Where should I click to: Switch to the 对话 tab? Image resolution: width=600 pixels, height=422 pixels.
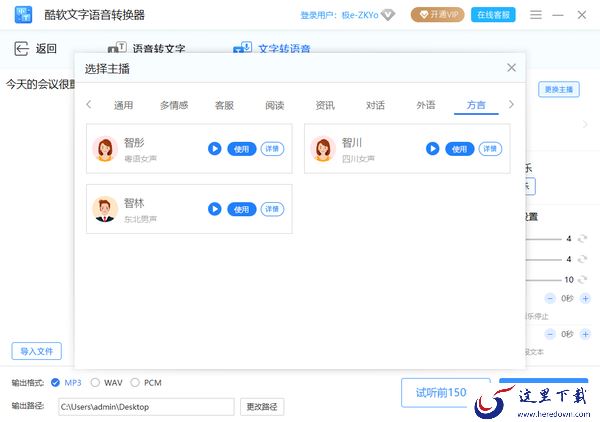tap(375, 105)
